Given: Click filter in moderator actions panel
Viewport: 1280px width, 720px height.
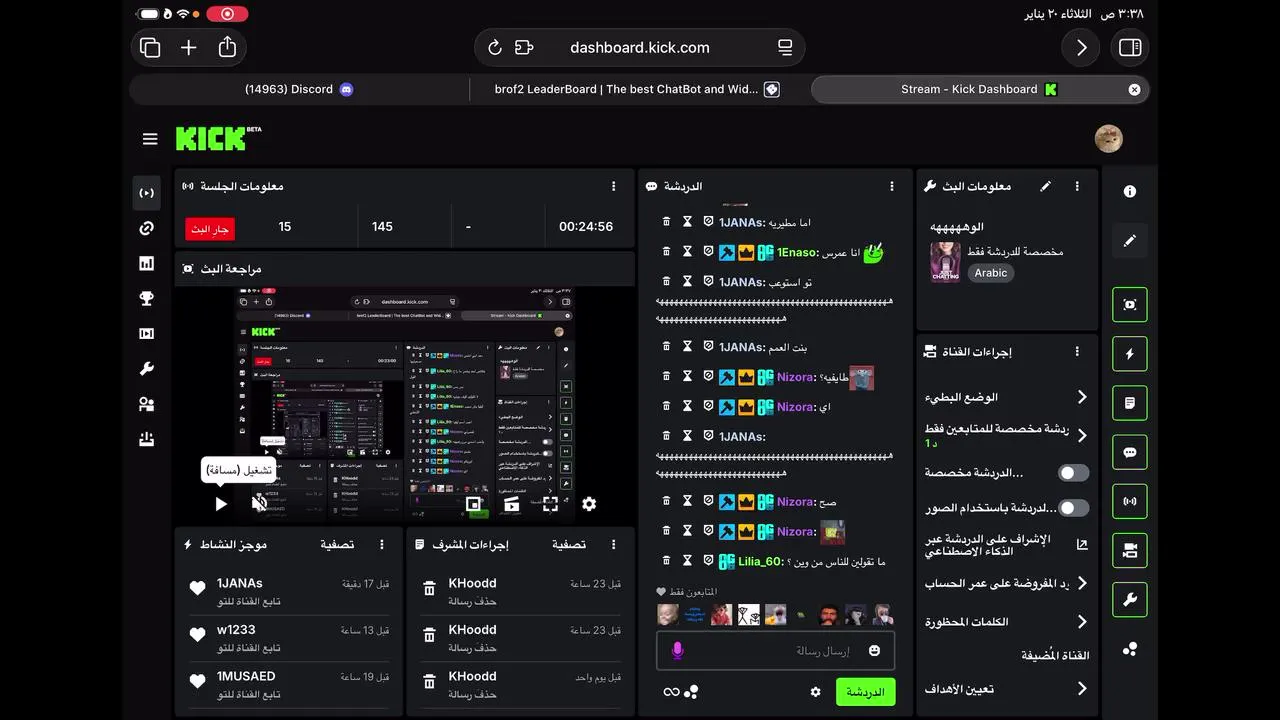Looking at the screenshot, I should [x=569, y=545].
